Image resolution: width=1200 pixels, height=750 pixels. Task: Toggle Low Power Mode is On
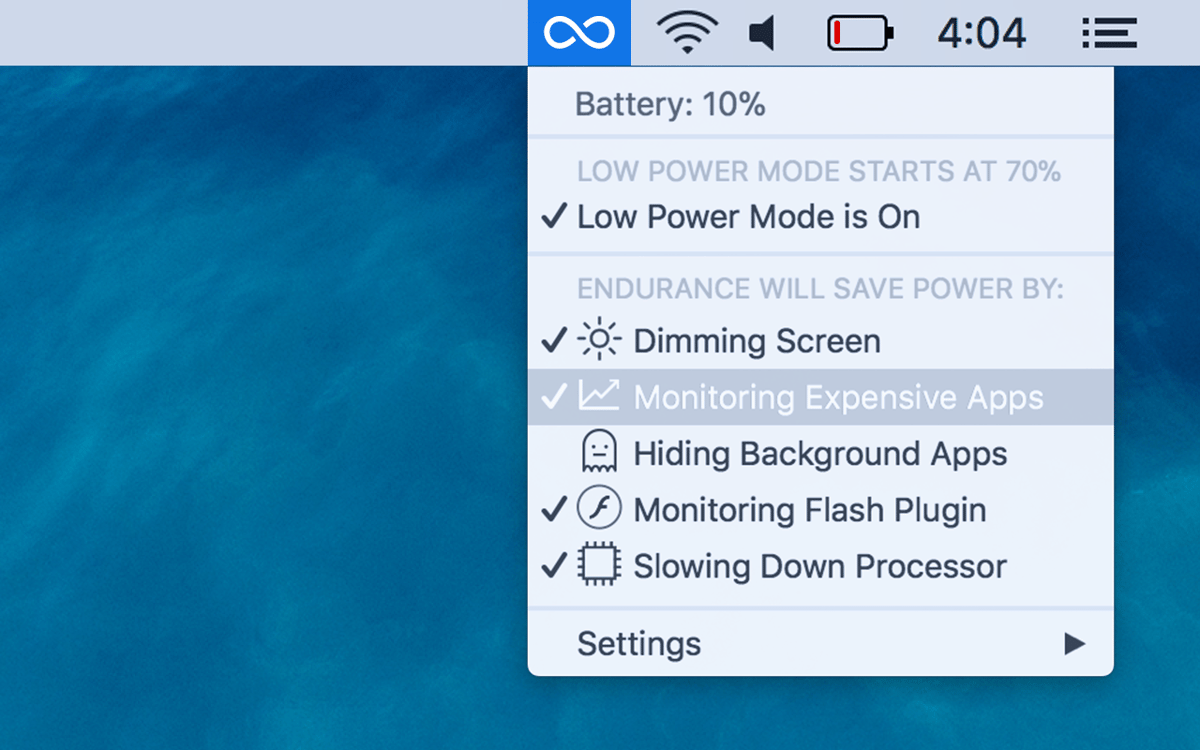(748, 217)
